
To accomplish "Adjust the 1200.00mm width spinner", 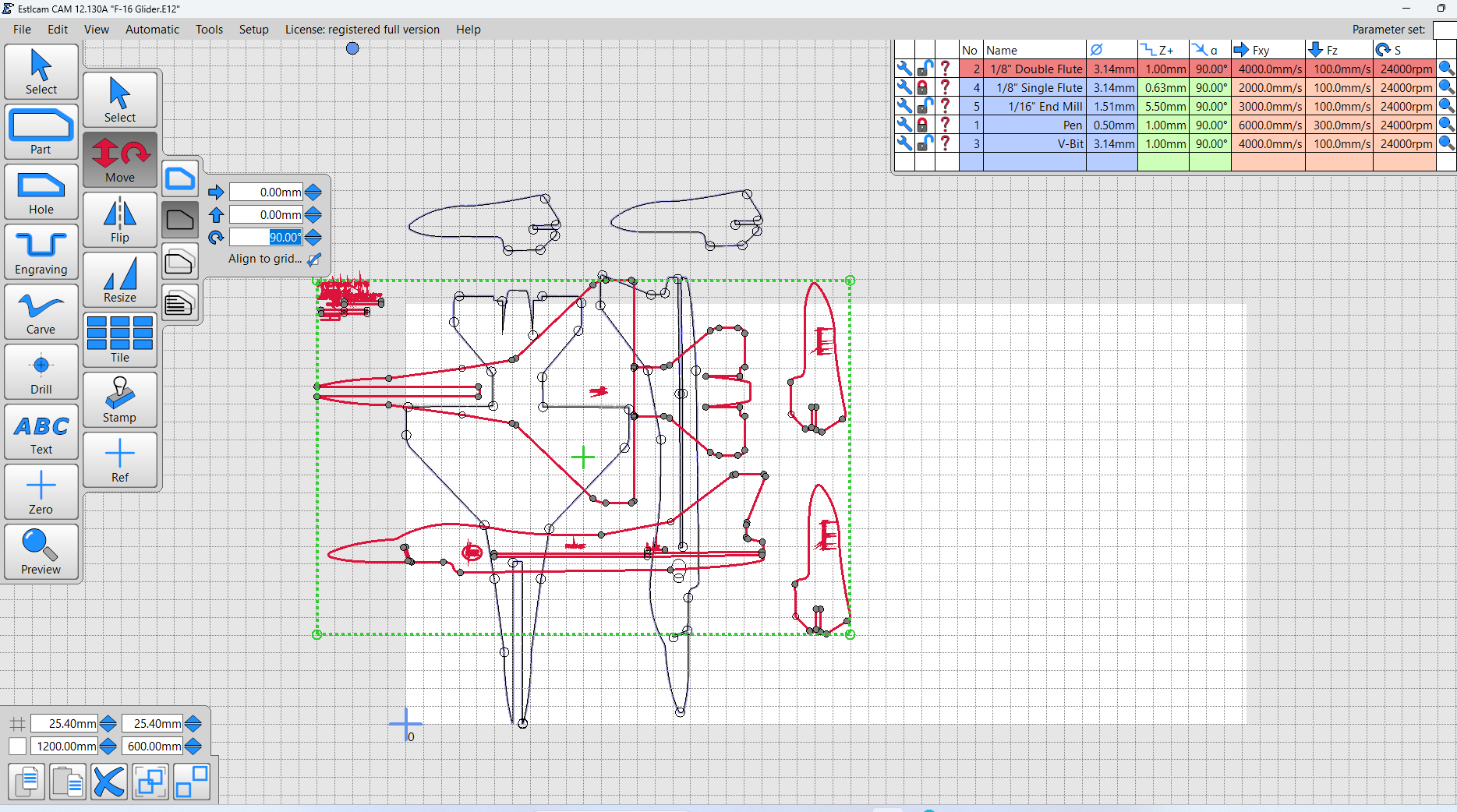I will pyautogui.click(x=108, y=747).
